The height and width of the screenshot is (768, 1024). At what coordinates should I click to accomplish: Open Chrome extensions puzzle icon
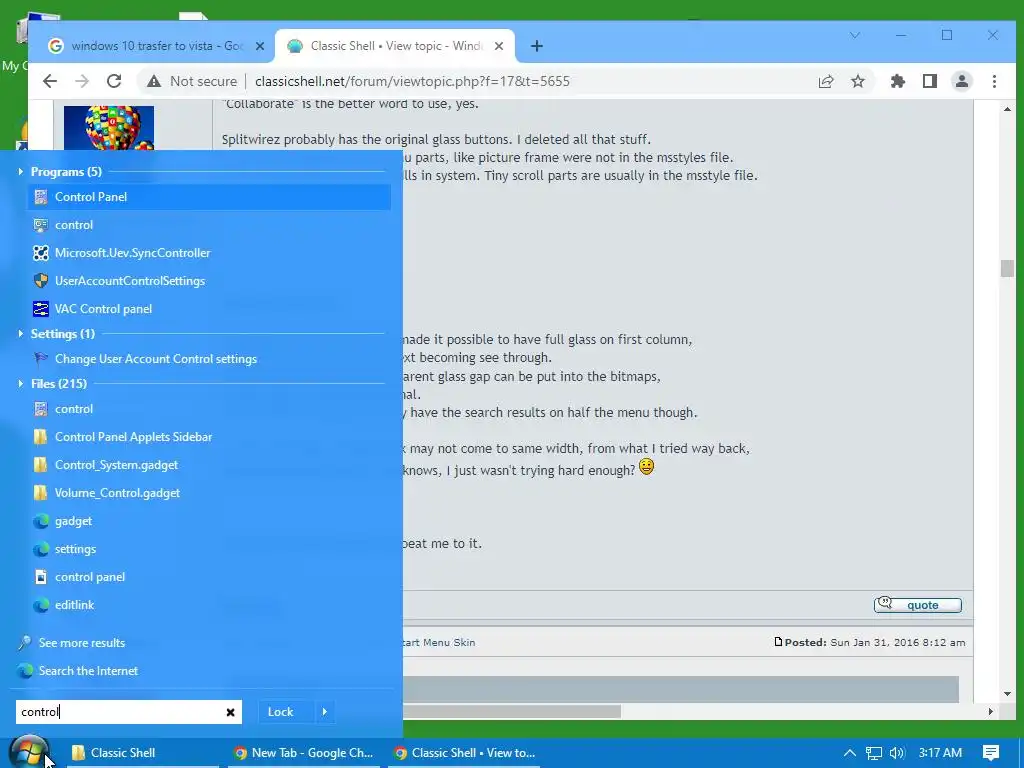tap(898, 81)
